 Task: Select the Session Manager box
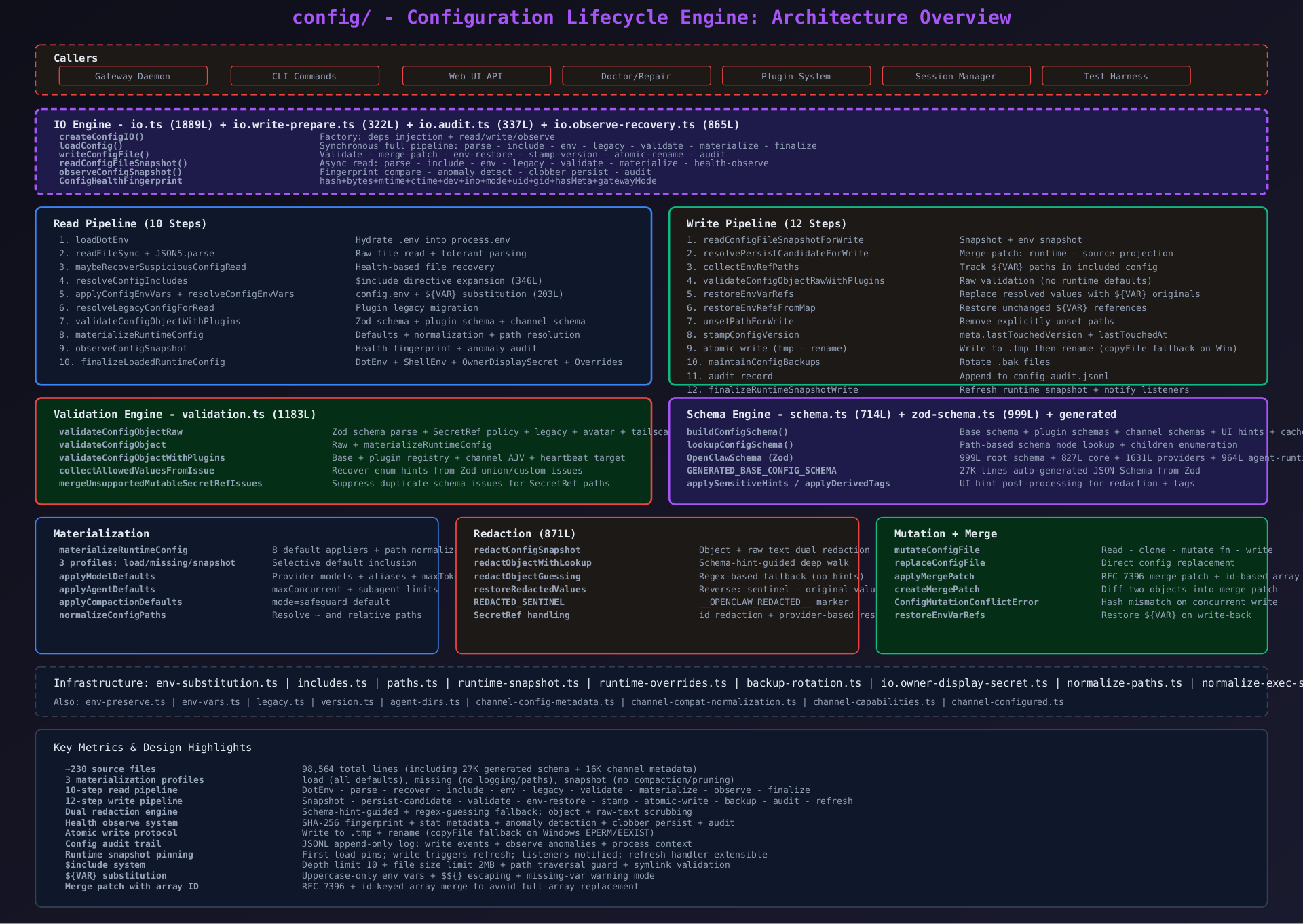point(956,76)
